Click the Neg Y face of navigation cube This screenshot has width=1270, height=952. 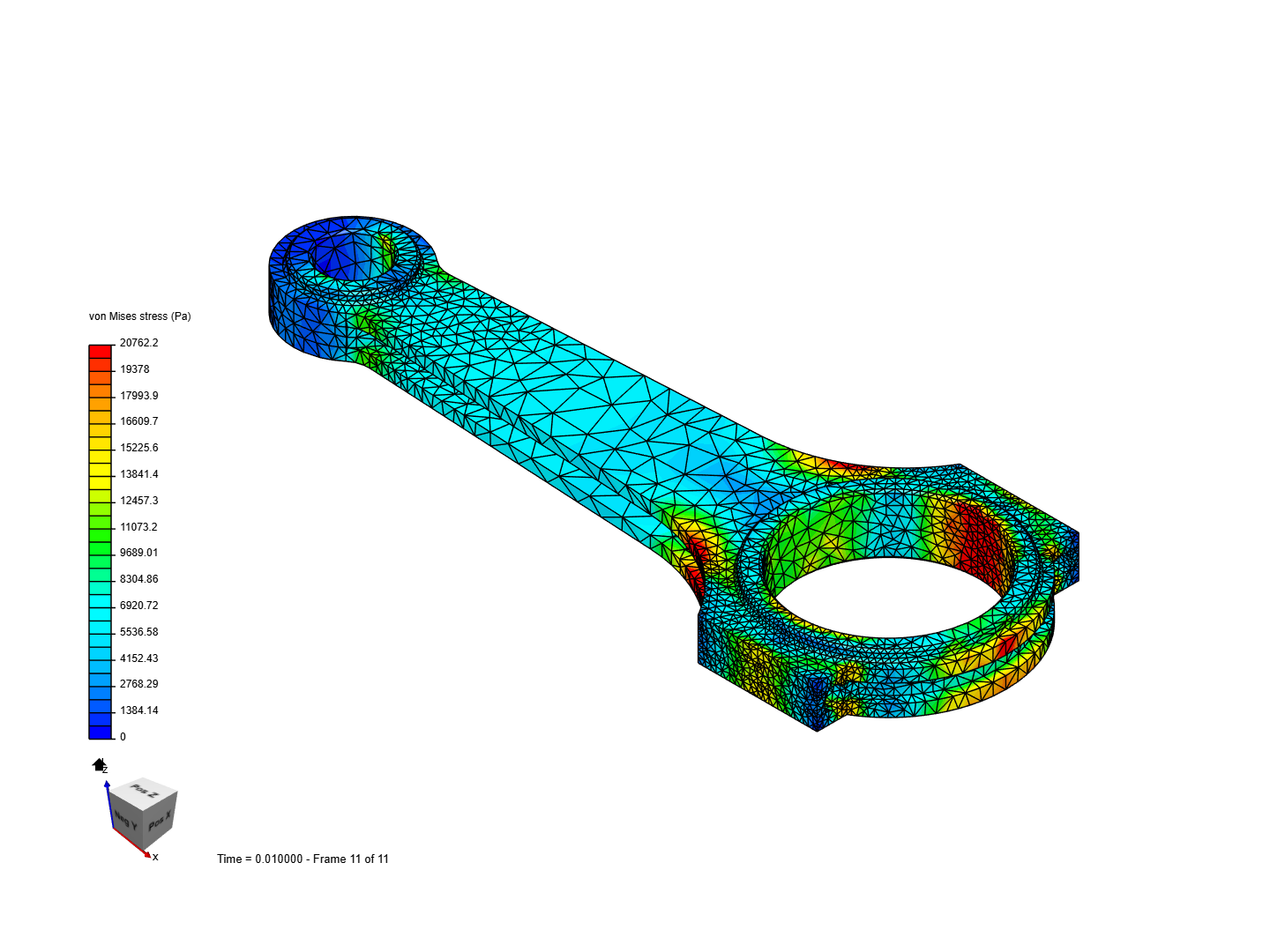pos(123,820)
